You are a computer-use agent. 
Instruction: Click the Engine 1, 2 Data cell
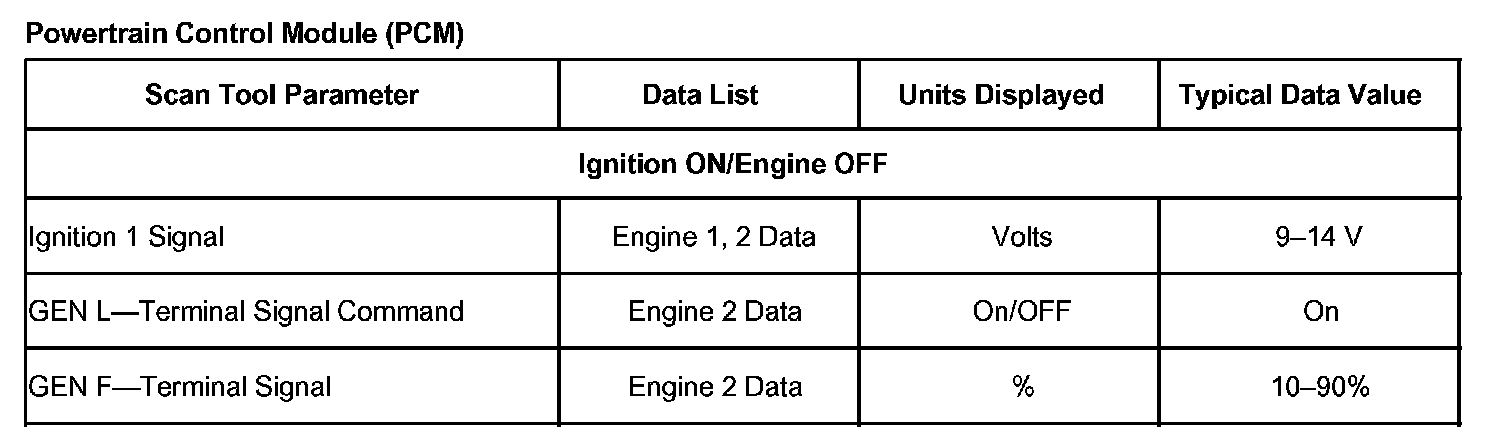[x=713, y=237]
